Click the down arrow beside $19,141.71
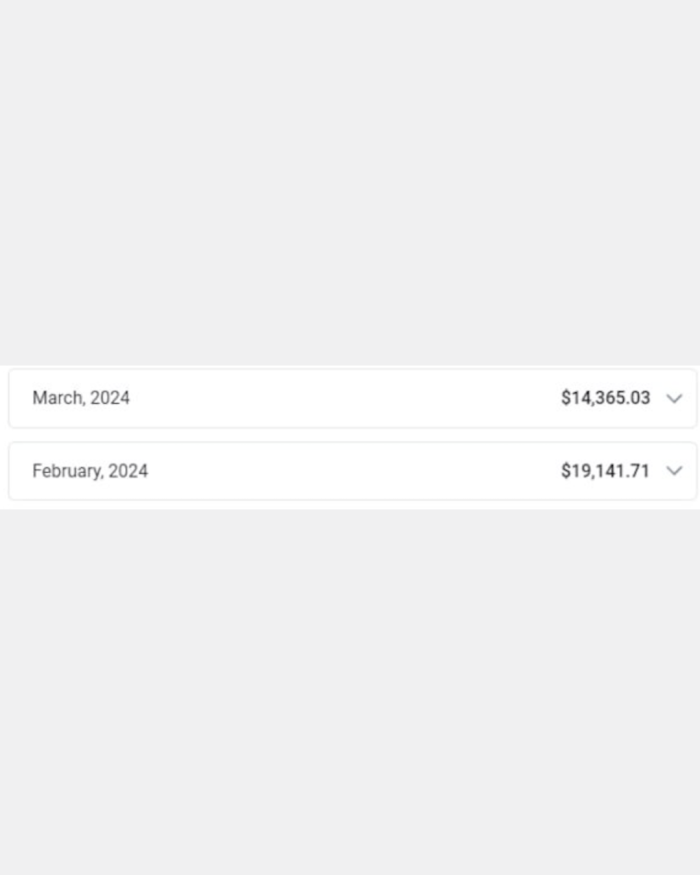The image size is (700, 875). click(674, 471)
